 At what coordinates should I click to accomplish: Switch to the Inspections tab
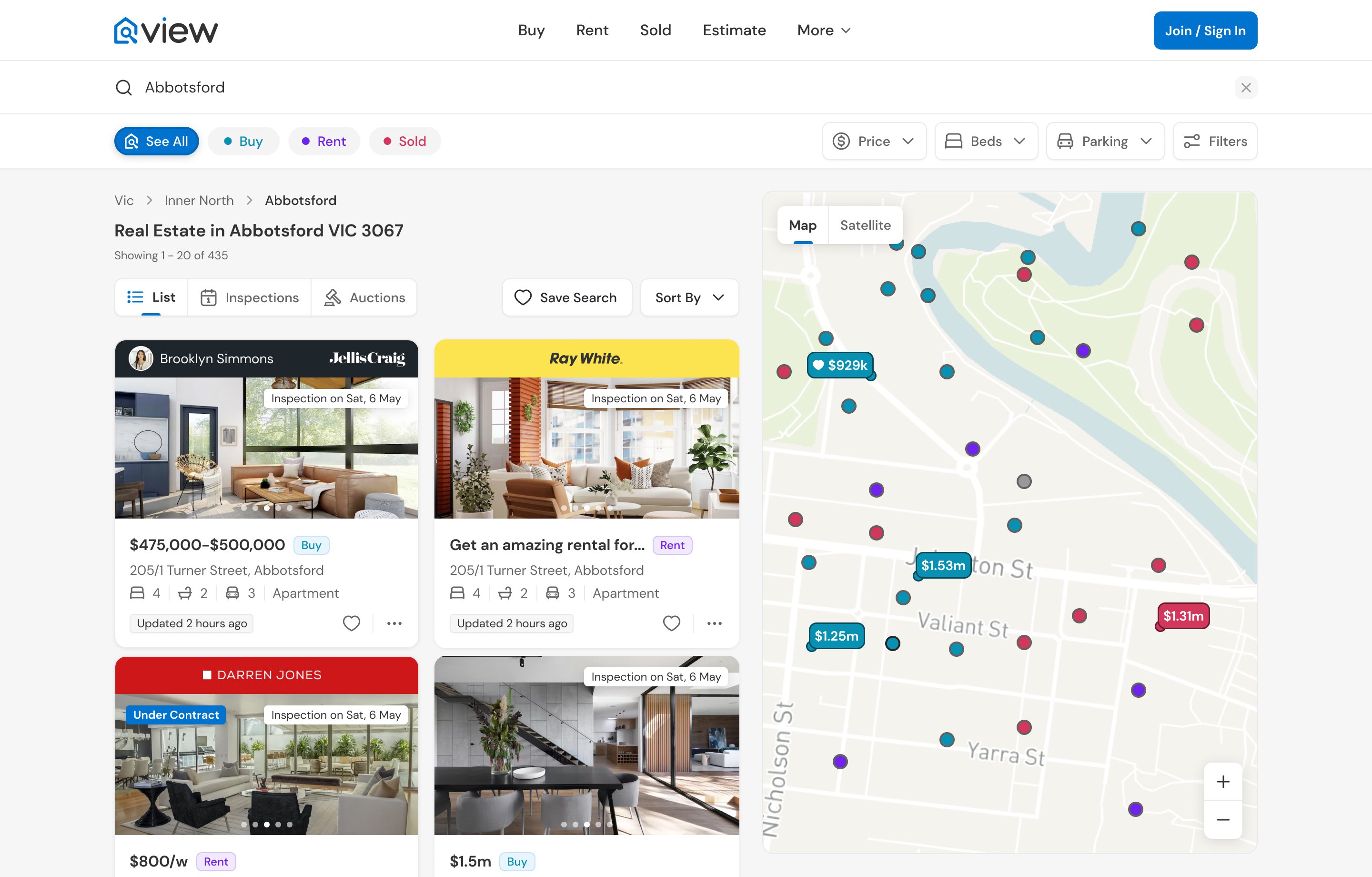click(250, 297)
